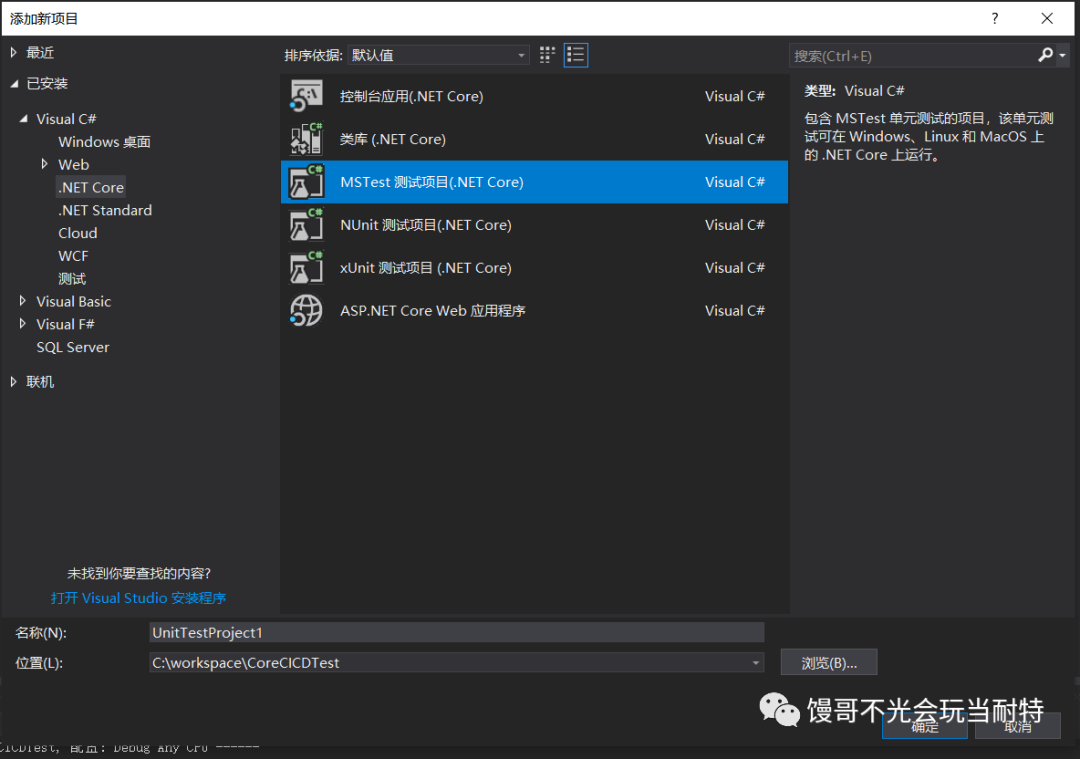Open the help question mark button
The width and height of the screenshot is (1080, 759).
(x=995, y=19)
